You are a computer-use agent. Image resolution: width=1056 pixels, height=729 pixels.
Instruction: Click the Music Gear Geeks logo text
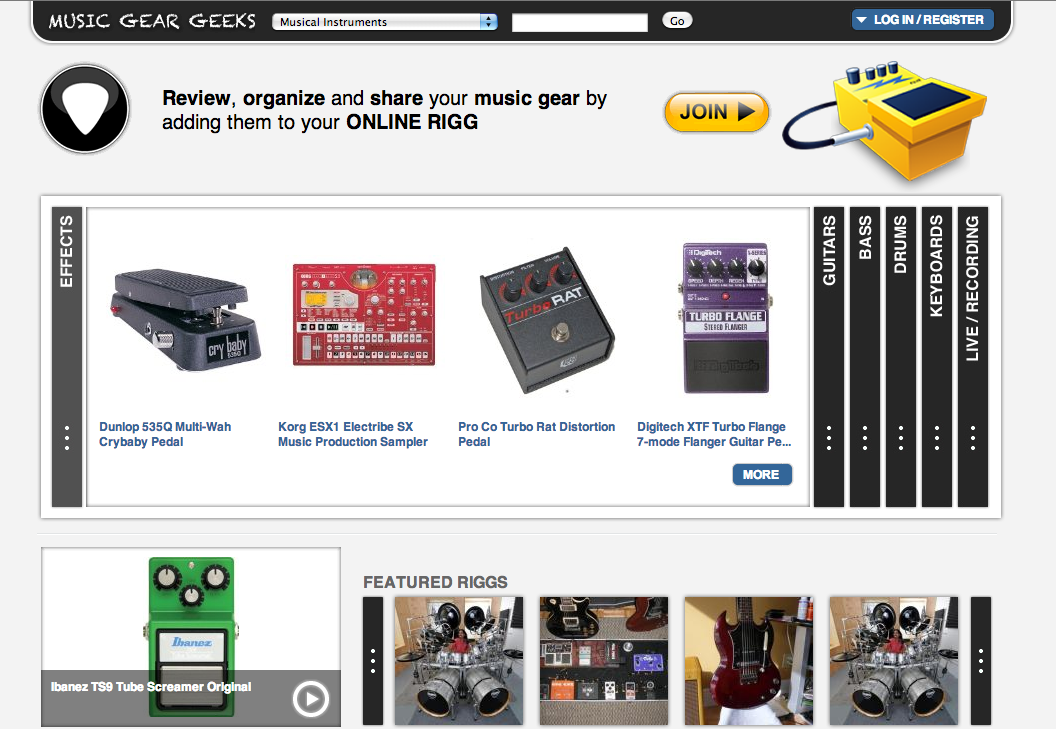tap(152, 21)
